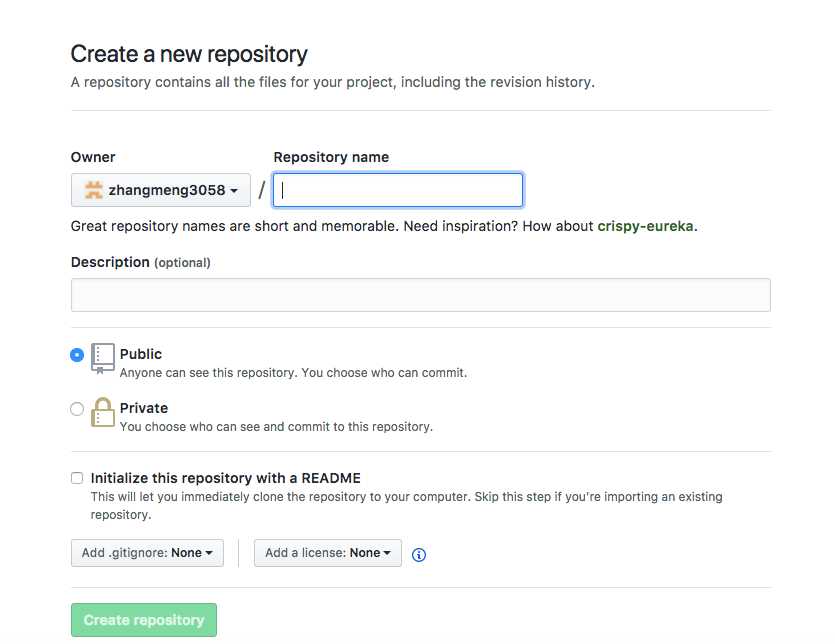835x644 pixels.
Task: Use the crispy-eureka name suggestion
Action: click(x=645, y=226)
